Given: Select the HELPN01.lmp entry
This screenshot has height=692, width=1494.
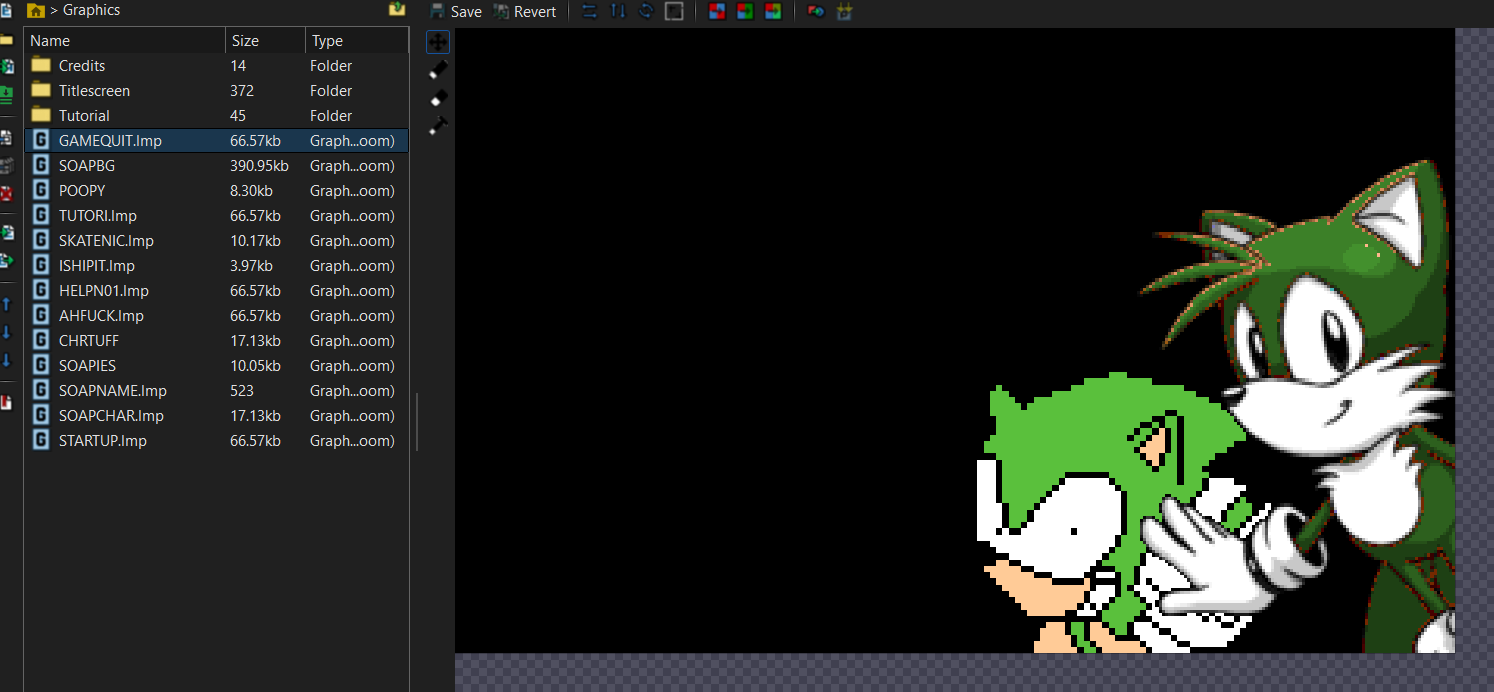Looking at the screenshot, I should [216, 291].
